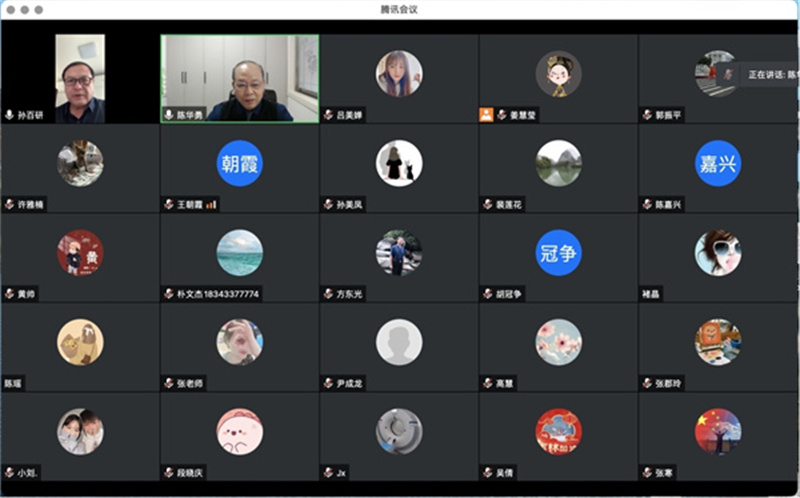Click the muted mic icon beside 裴莲花
The height and width of the screenshot is (498, 800).
point(487,204)
